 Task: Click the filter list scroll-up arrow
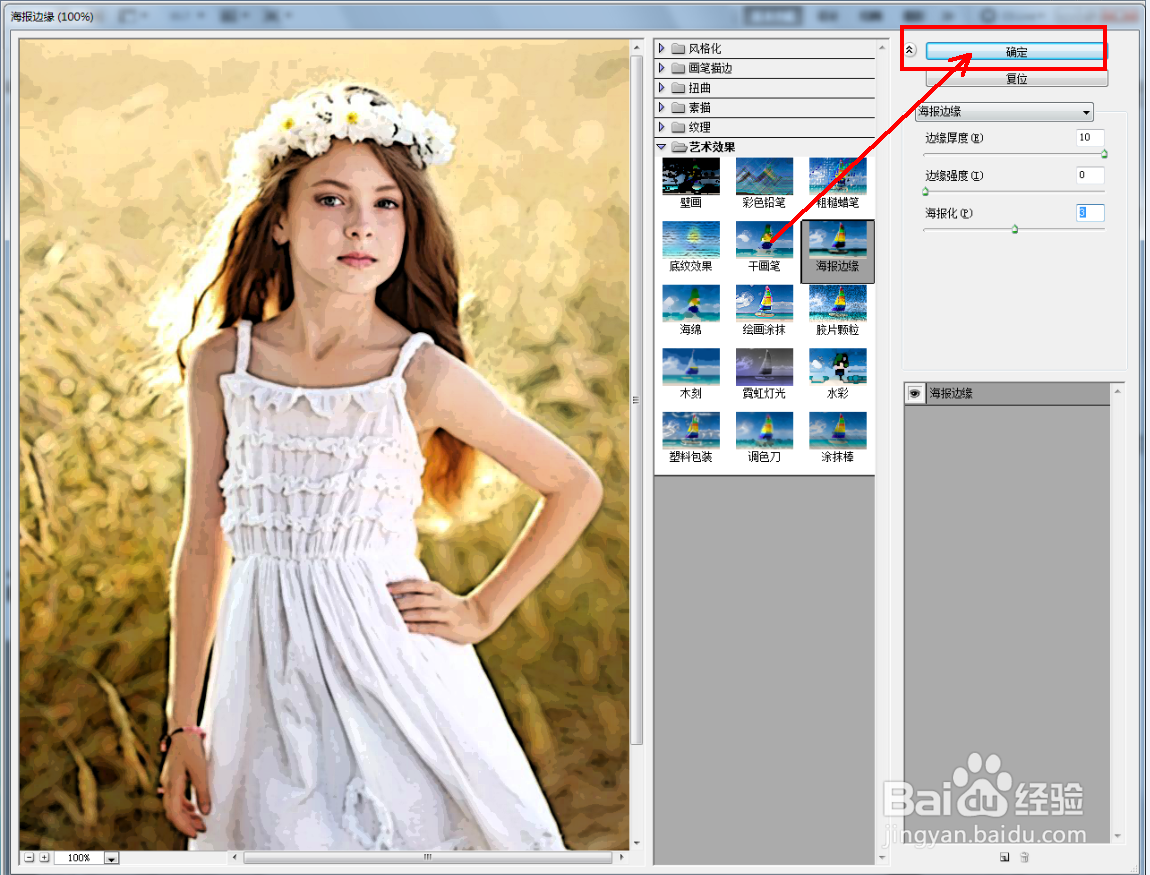click(x=882, y=48)
